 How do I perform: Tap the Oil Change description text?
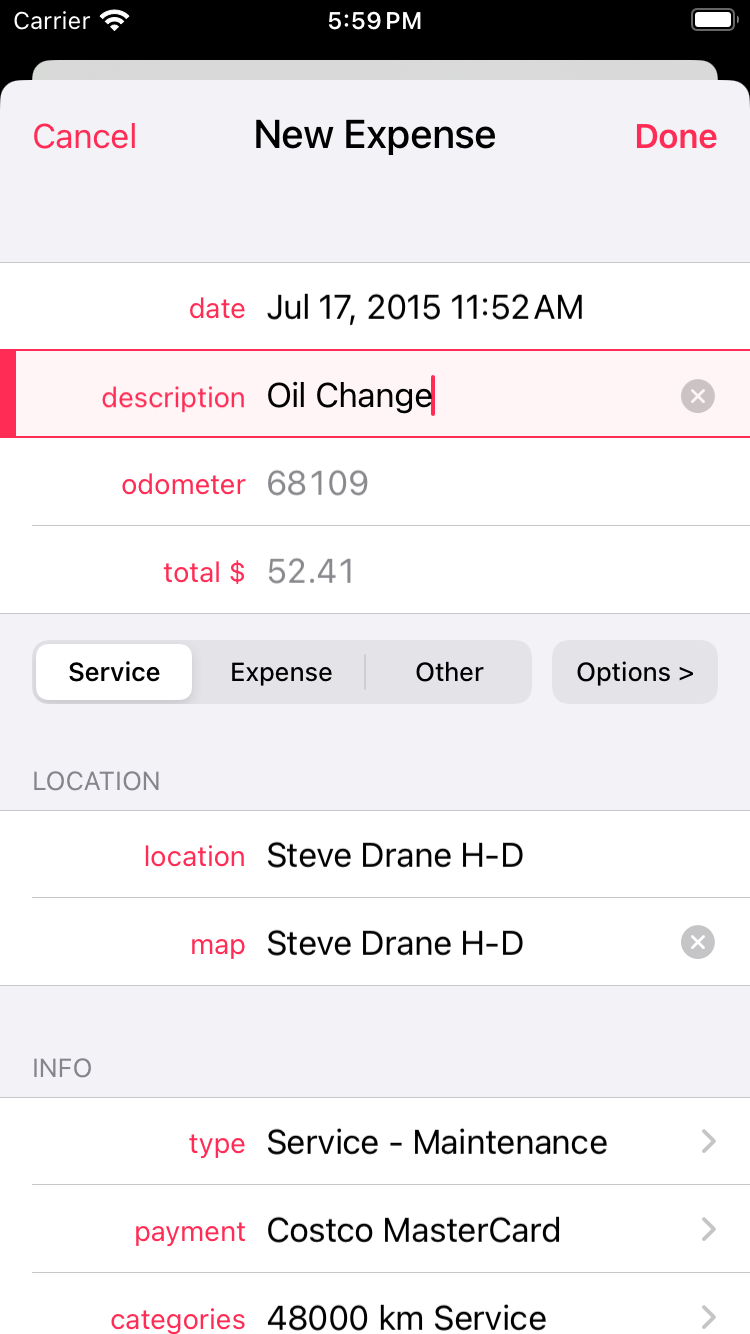click(349, 396)
